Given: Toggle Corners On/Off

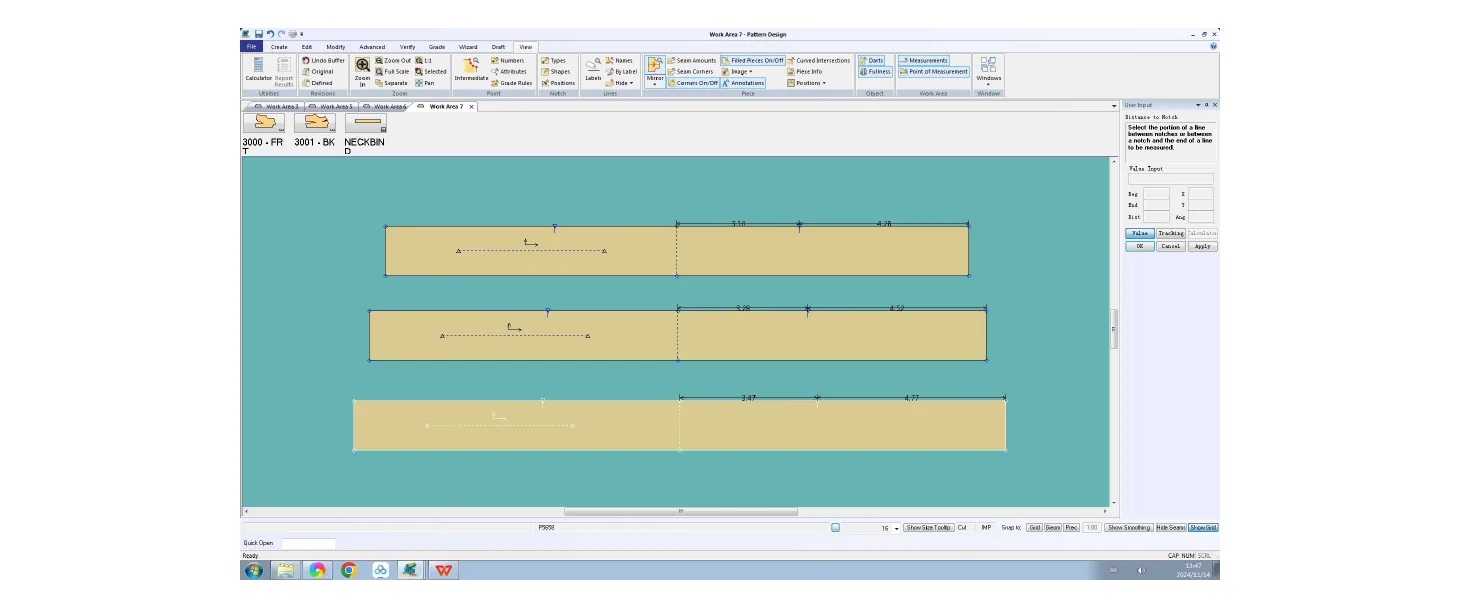Looking at the screenshot, I should coord(692,83).
